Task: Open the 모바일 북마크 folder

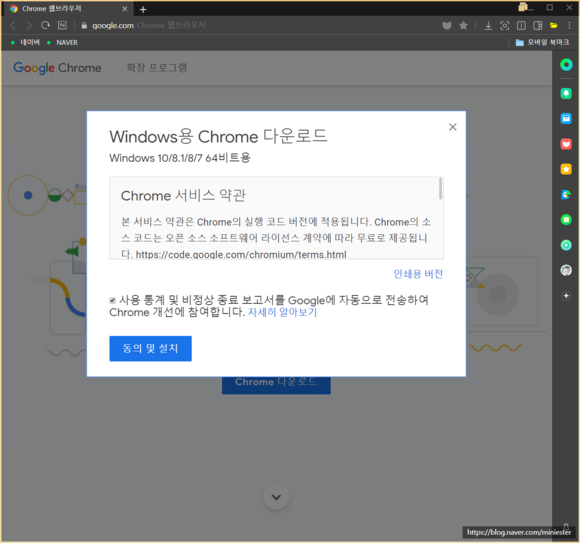Action: 542,43
